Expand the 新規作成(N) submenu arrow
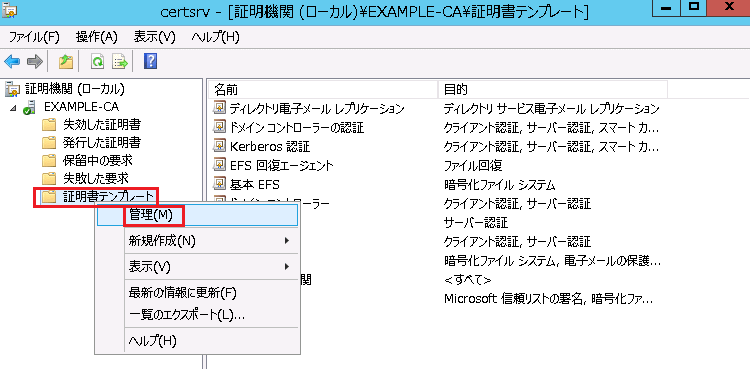 [287, 240]
